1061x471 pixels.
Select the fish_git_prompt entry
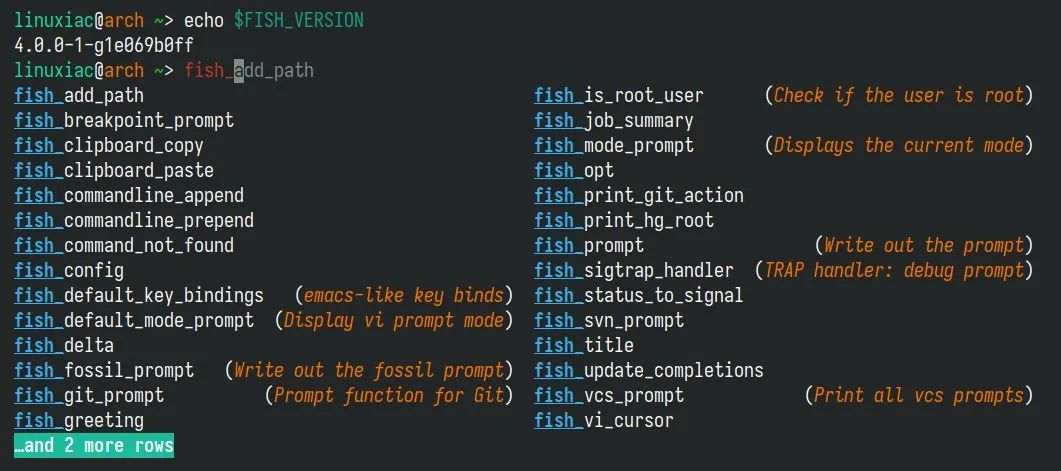tap(263, 395)
